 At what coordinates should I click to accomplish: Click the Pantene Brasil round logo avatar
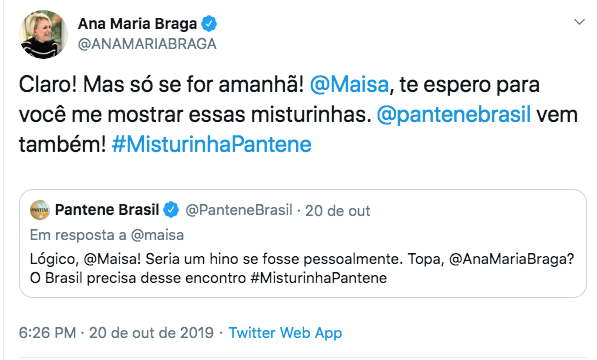(x=40, y=210)
